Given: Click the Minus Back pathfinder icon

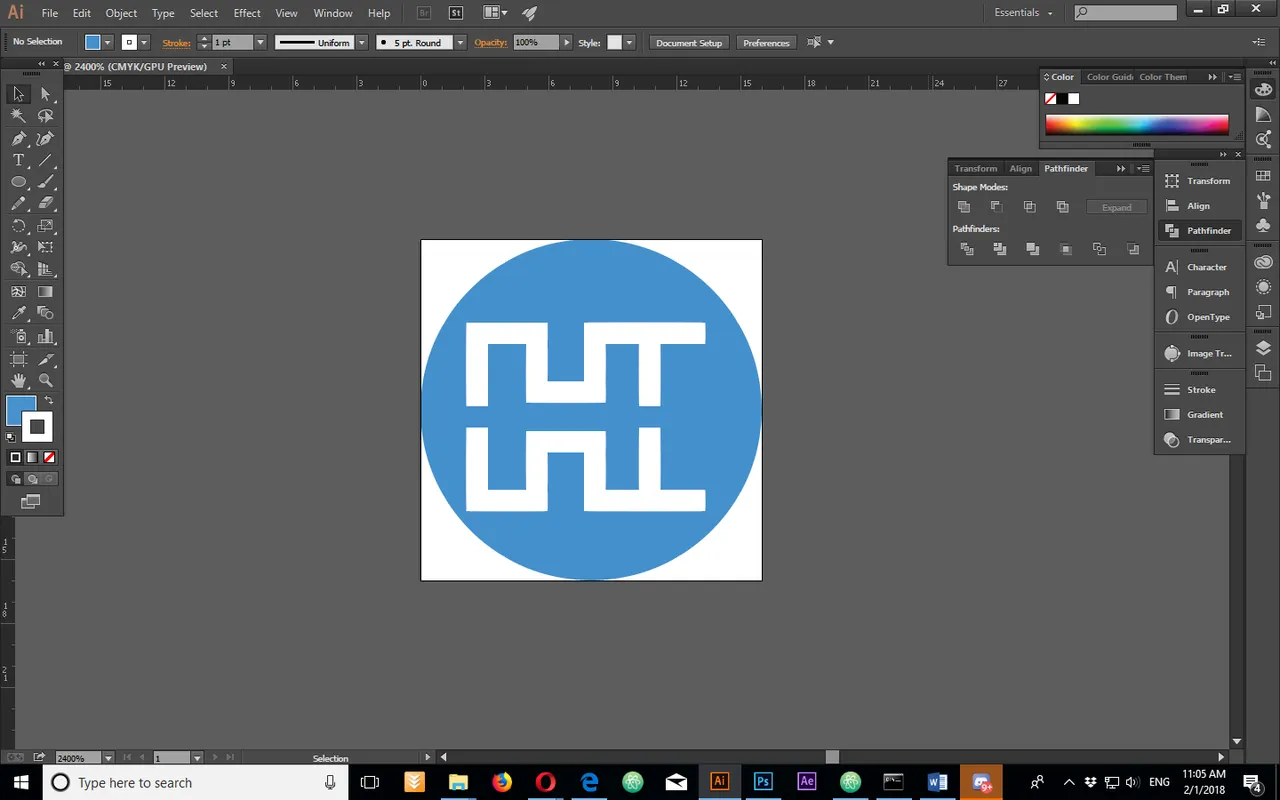Looking at the screenshot, I should point(1133,249).
